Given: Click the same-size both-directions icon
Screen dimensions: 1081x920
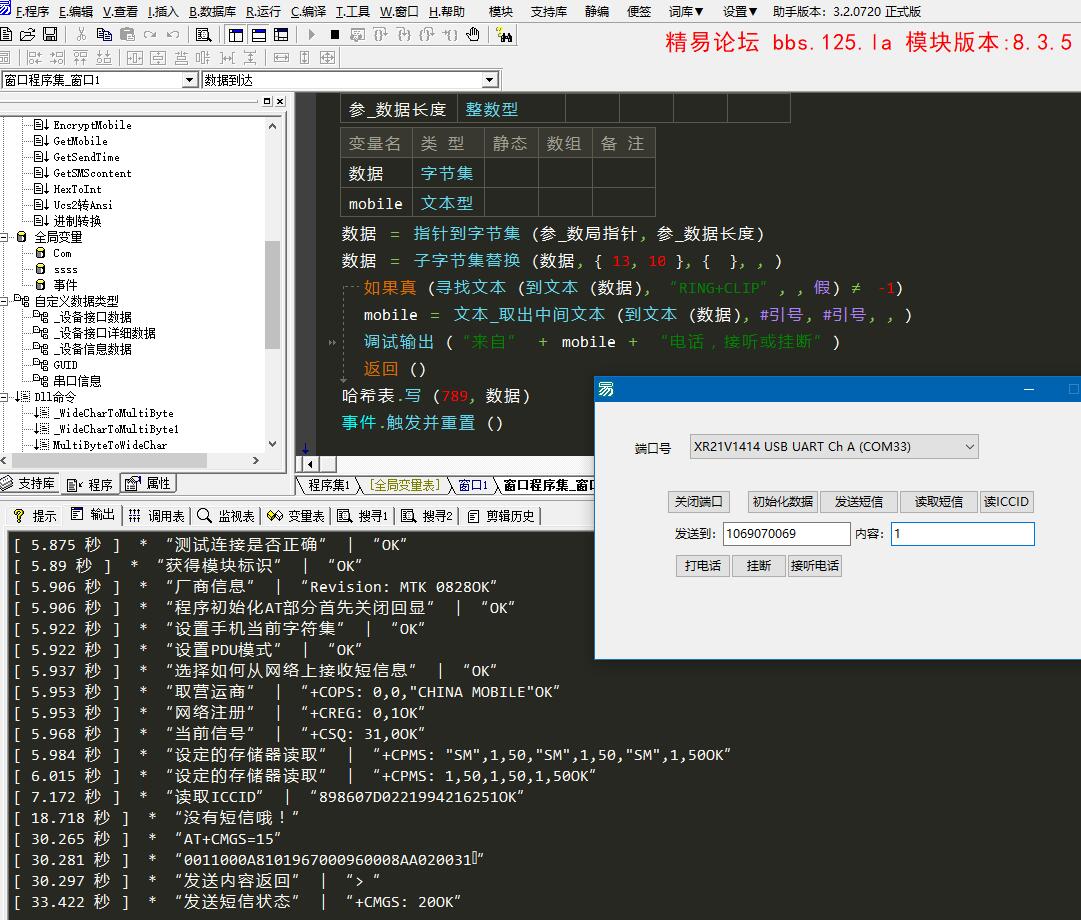Looking at the screenshot, I should tap(327, 58).
